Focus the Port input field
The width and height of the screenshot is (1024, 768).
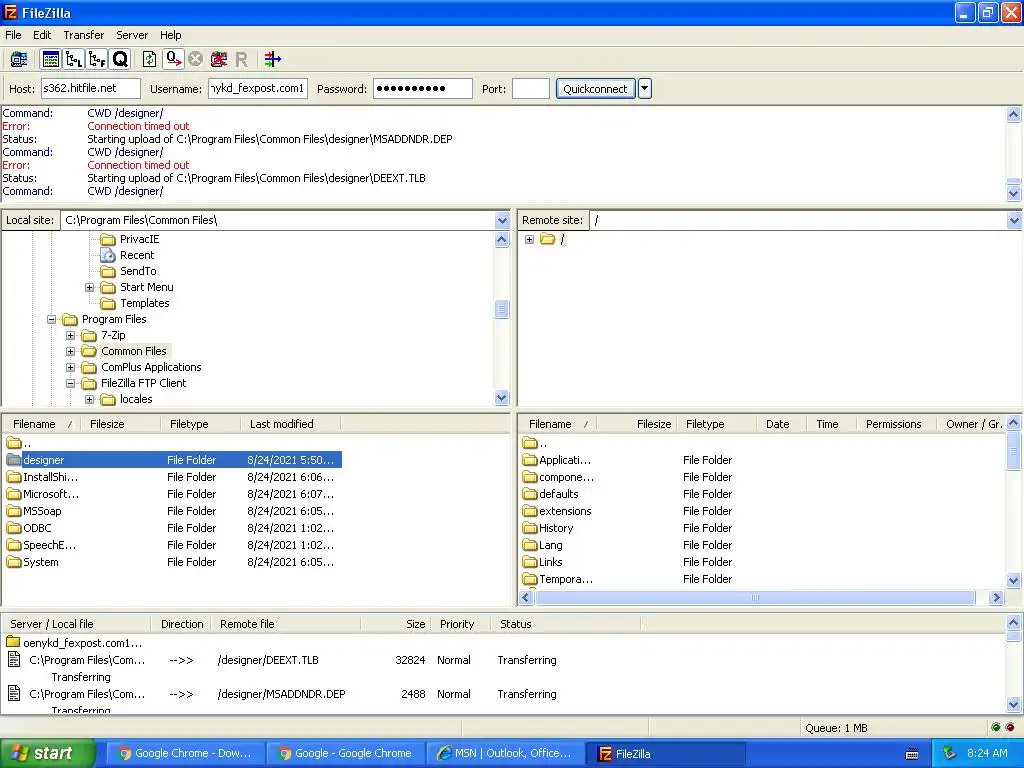click(530, 89)
